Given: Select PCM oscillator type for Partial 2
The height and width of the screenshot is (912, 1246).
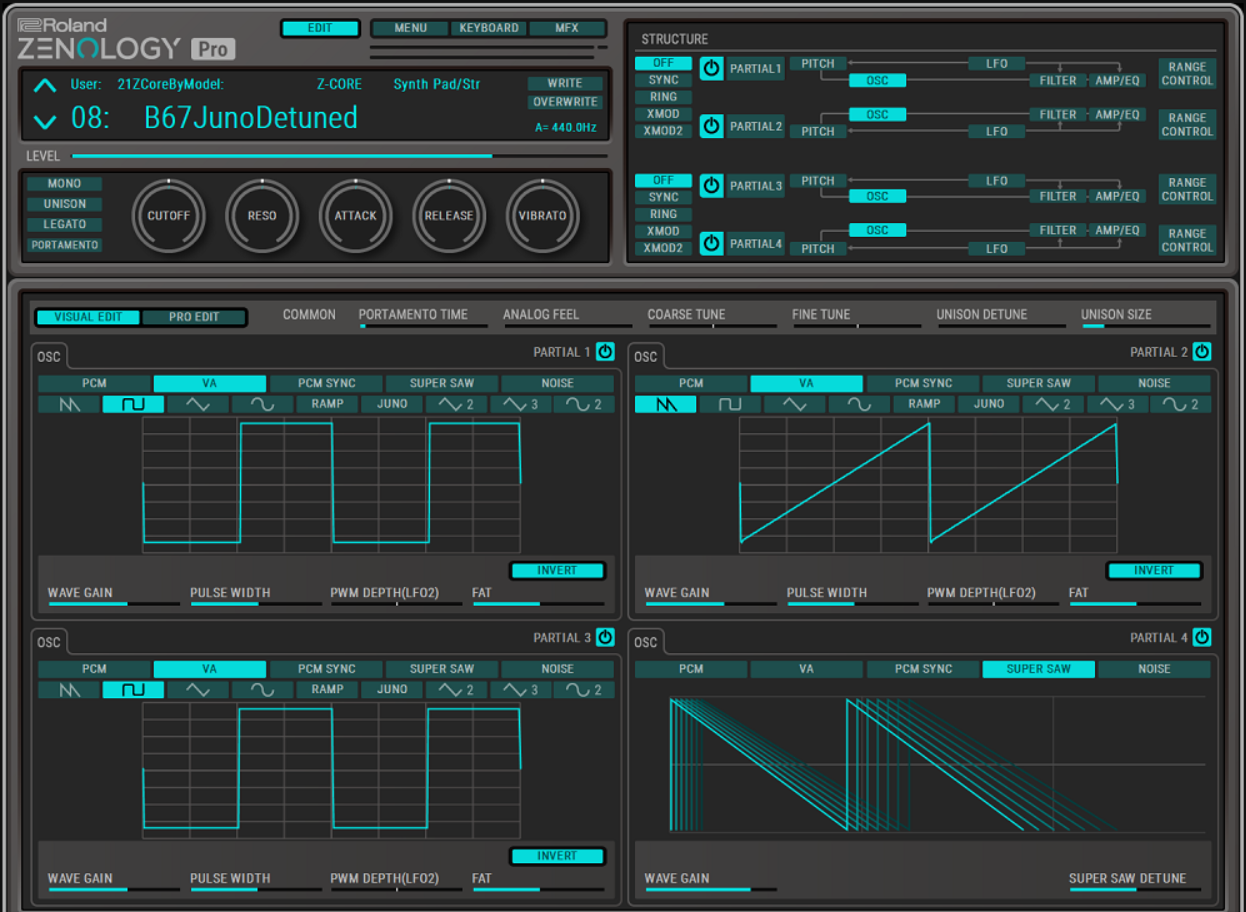Looking at the screenshot, I should [x=691, y=383].
